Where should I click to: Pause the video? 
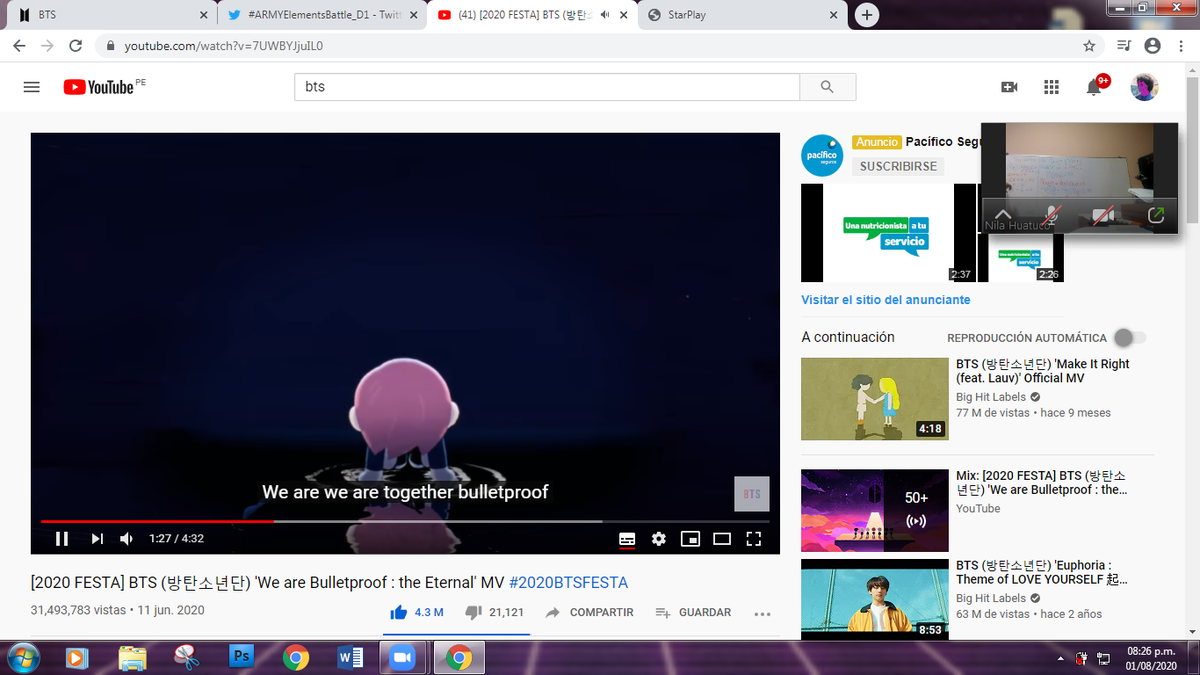pyautogui.click(x=62, y=538)
